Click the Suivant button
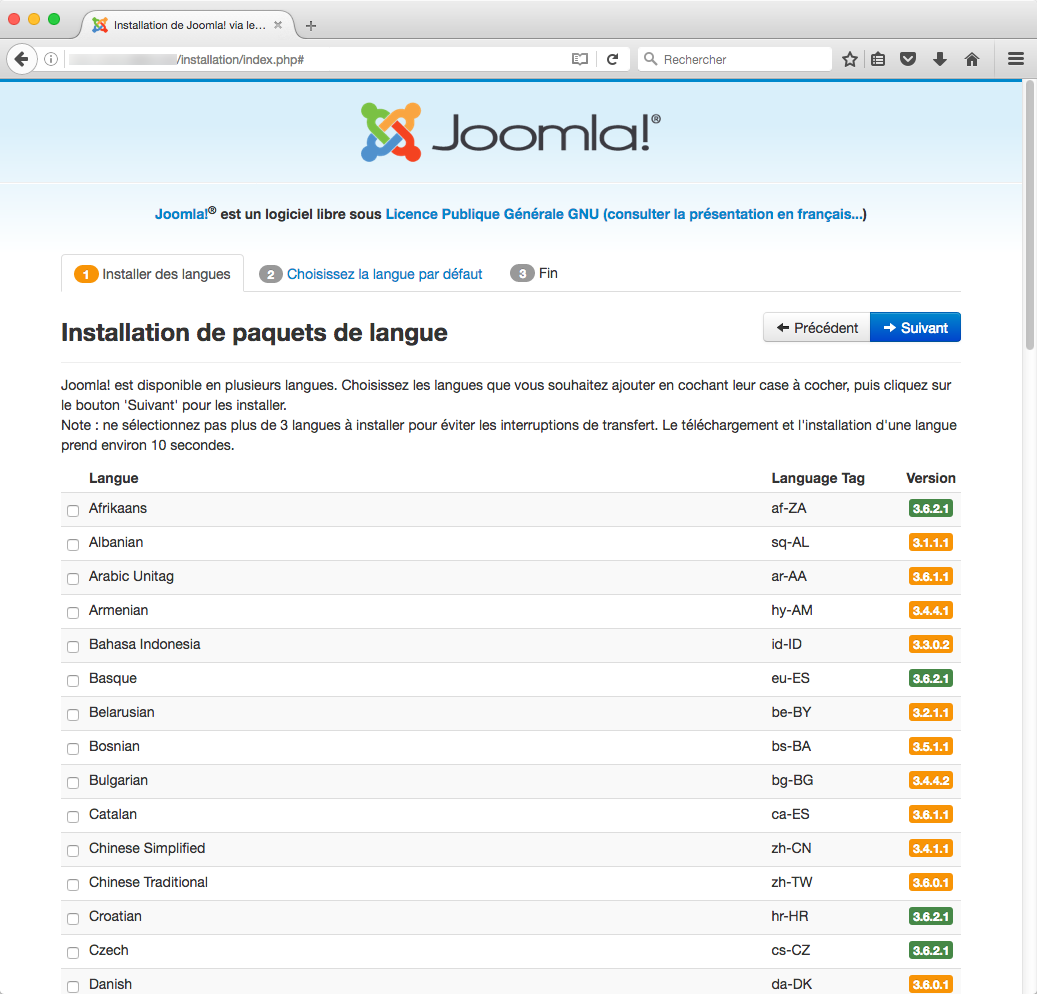1037x994 pixels. coord(915,327)
